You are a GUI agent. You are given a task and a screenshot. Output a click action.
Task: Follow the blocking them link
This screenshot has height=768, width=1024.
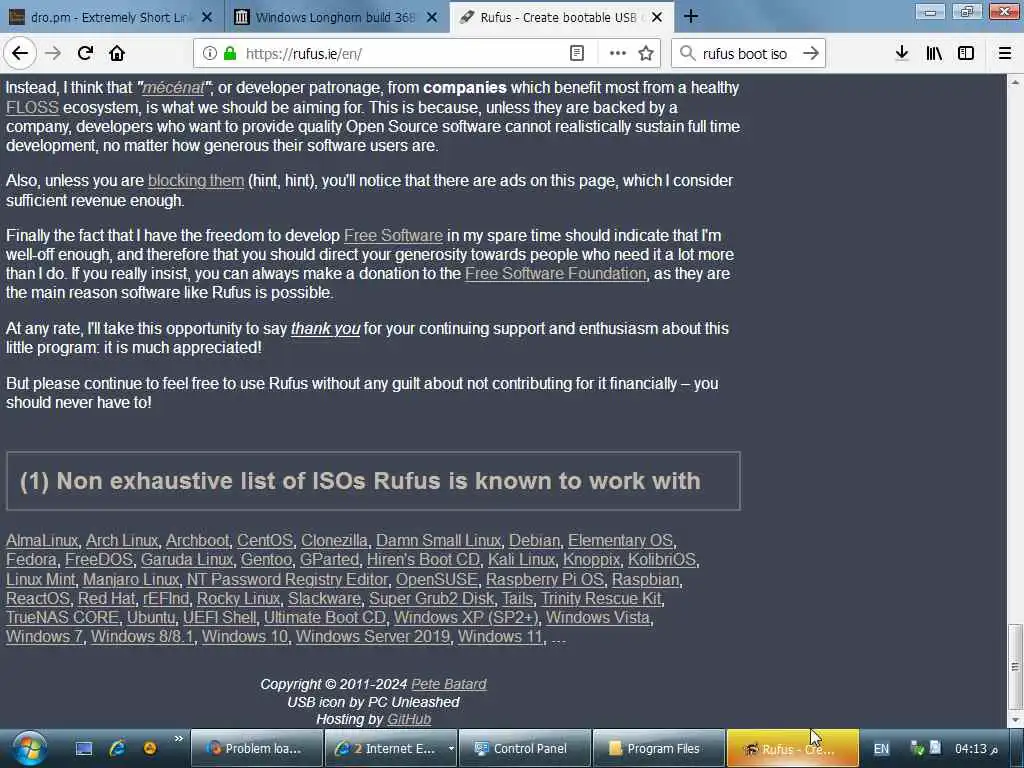pos(196,181)
